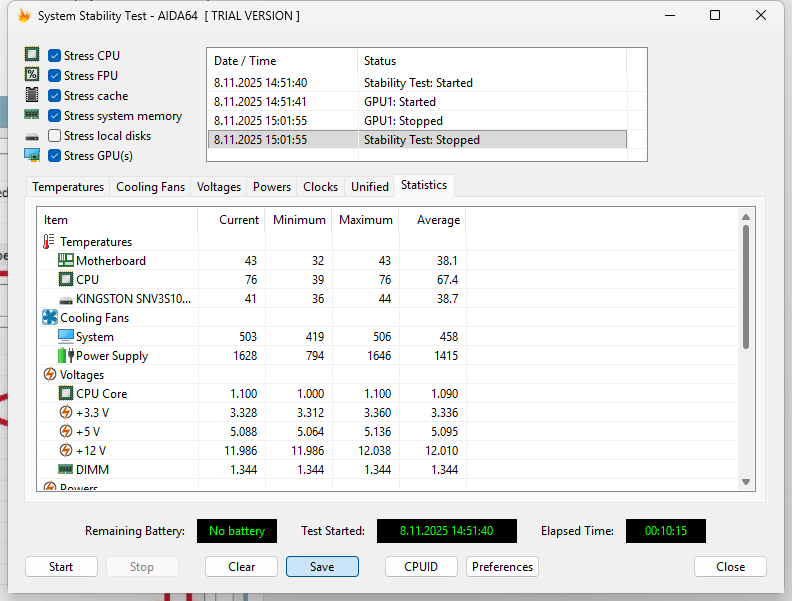Click the disk drive icon beside Stress local disks
The image size is (792, 601).
pyautogui.click(x=32, y=137)
